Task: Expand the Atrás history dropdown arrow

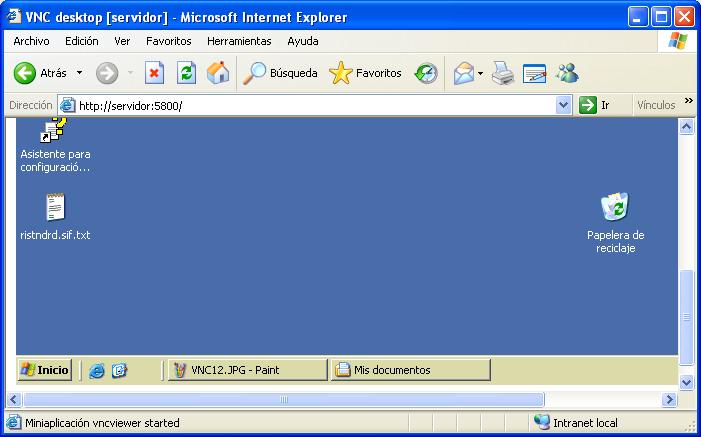Action: coord(80,73)
